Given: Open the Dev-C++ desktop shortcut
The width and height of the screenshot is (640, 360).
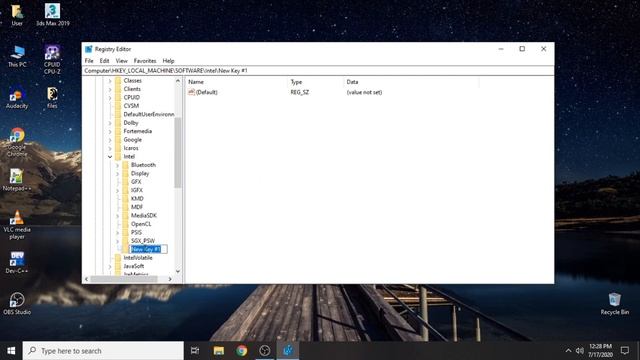Looking at the screenshot, I should tap(17, 262).
